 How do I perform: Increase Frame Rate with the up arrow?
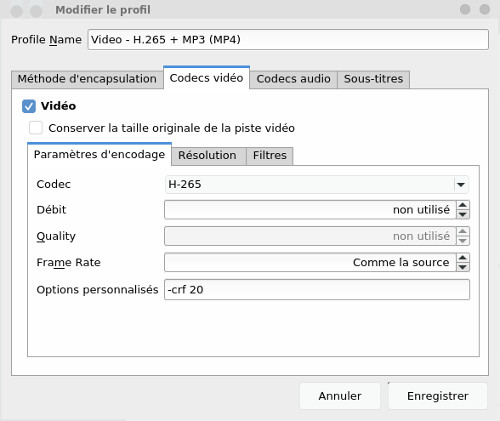(x=463, y=258)
